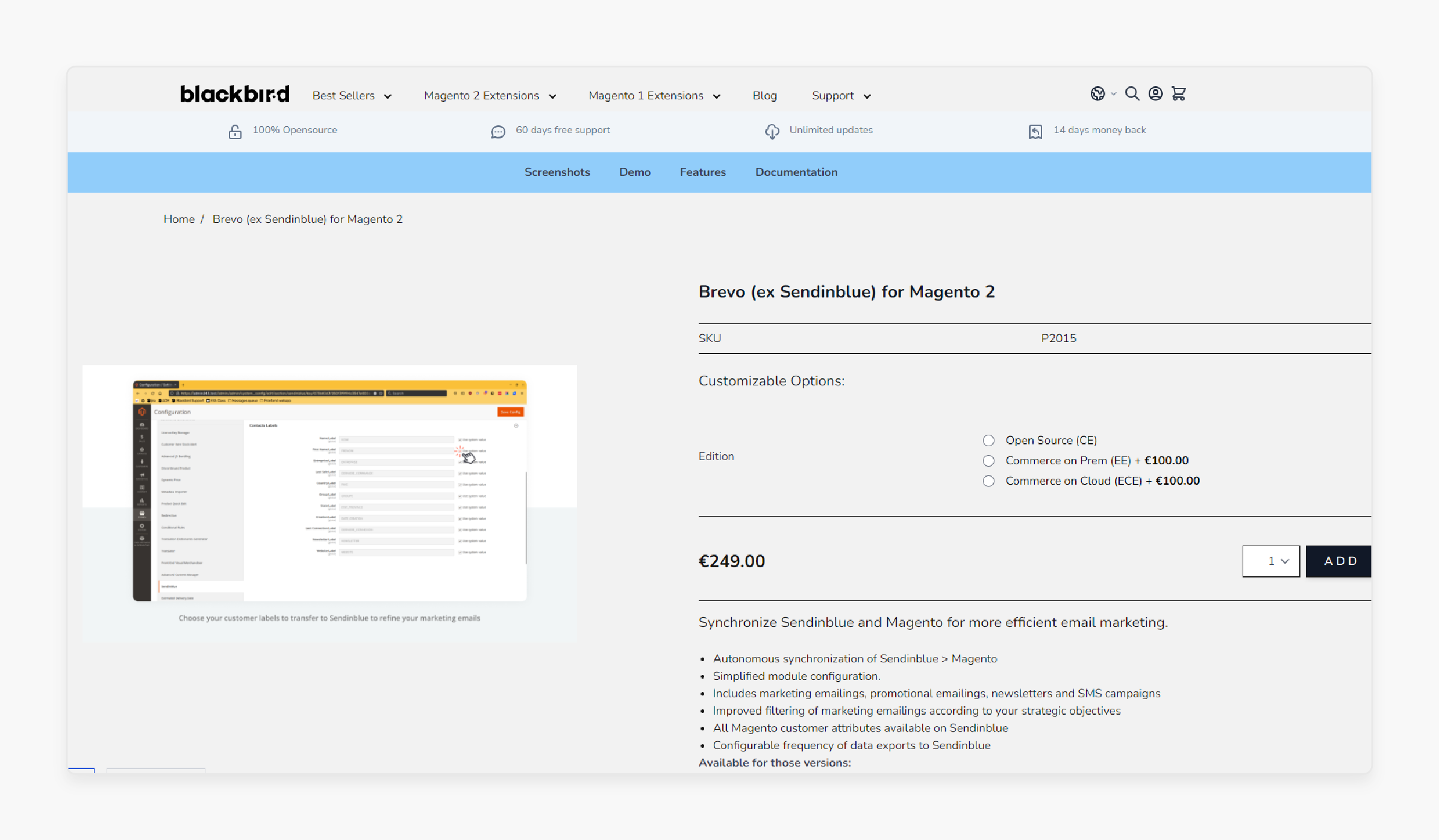1439x840 pixels.
Task: Click the 60 days free support chat icon
Action: pyautogui.click(x=497, y=130)
